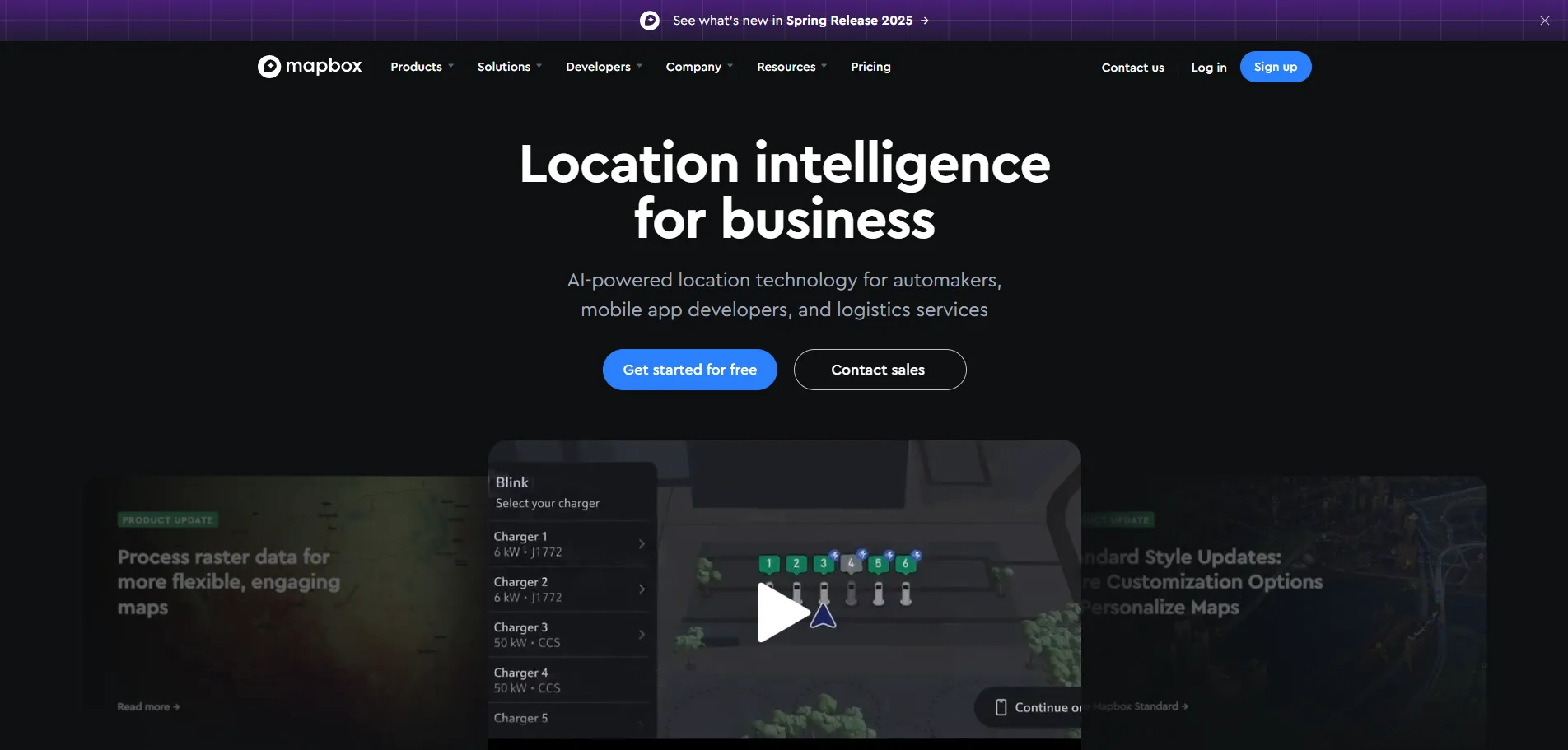This screenshot has width=1568, height=750.
Task: Play the Blink charger demo video
Action: (x=782, y=612)
